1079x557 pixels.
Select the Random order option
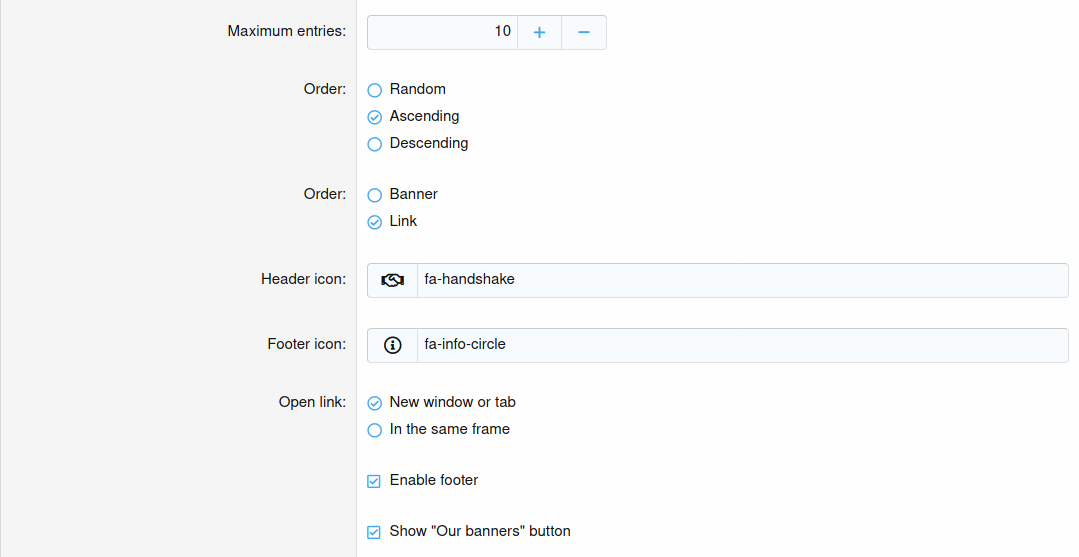[375, 90]
